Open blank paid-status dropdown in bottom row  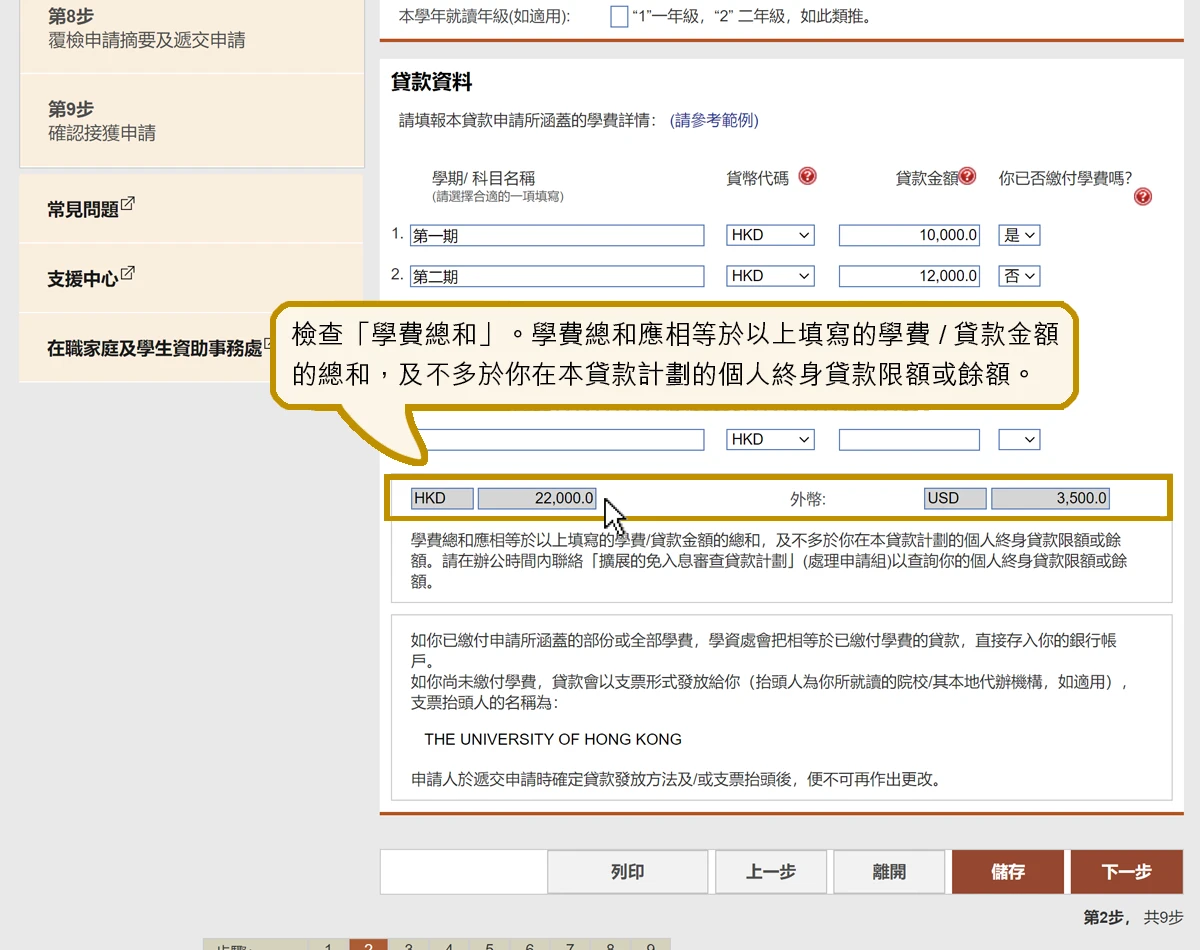point(1019,440)
